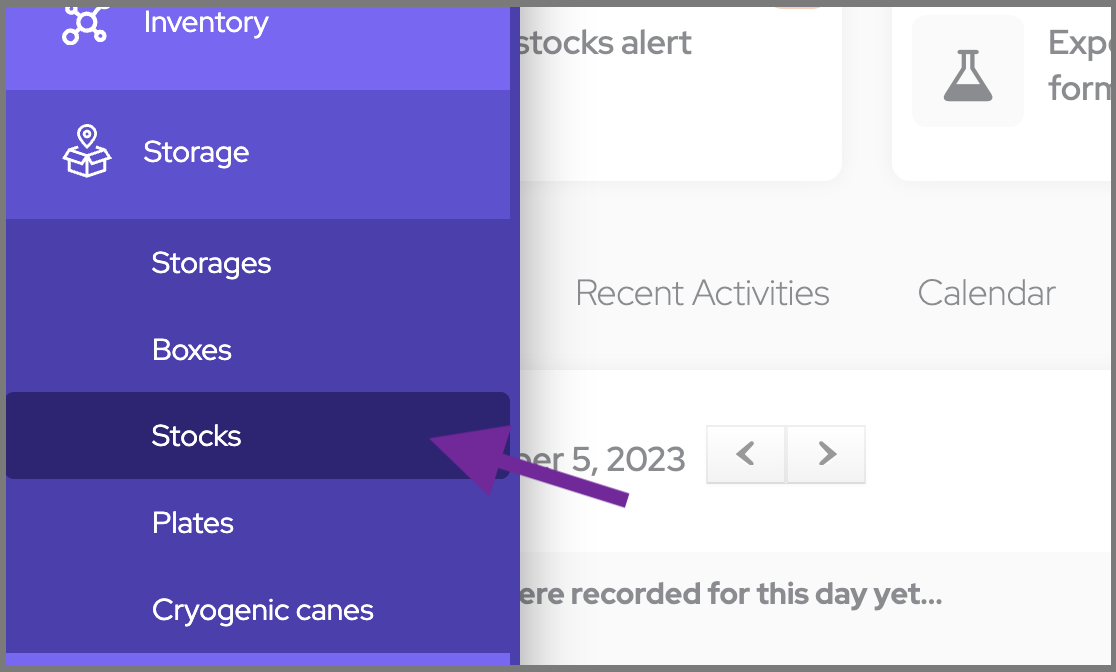Switch to Recent Activities tab

point(702,293)
